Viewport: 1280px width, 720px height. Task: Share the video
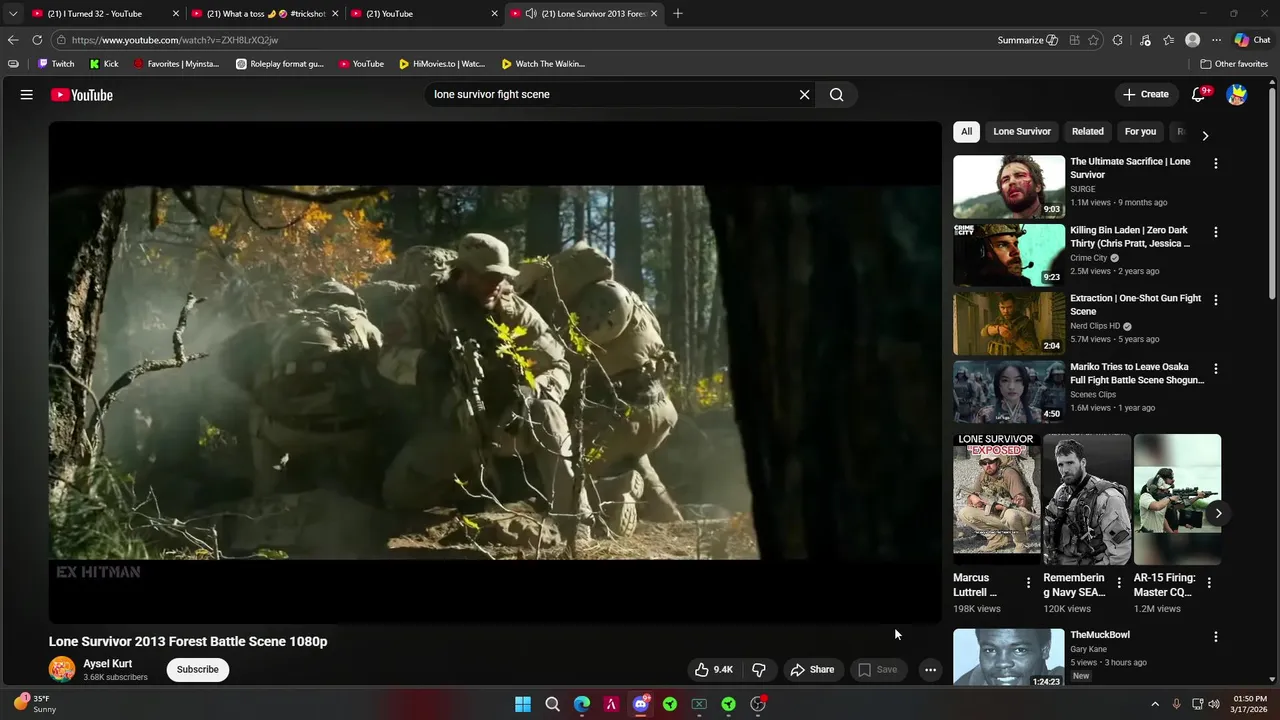click(812, 670)
